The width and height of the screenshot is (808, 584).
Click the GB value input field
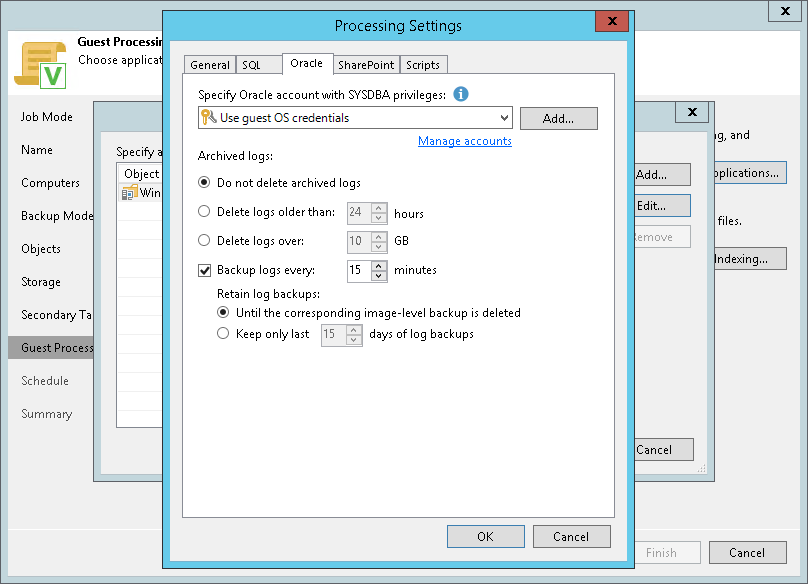(x=360, y=241)
